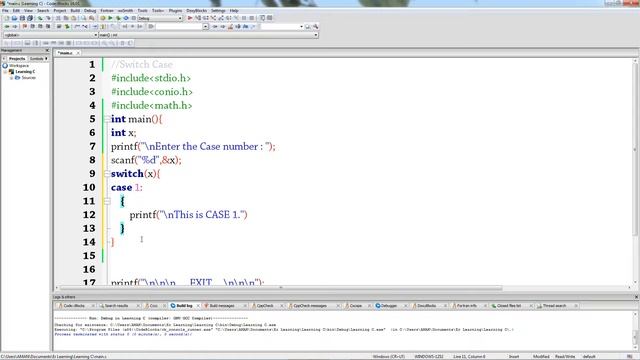Close the main.c editor tab

tap(78, 53)
